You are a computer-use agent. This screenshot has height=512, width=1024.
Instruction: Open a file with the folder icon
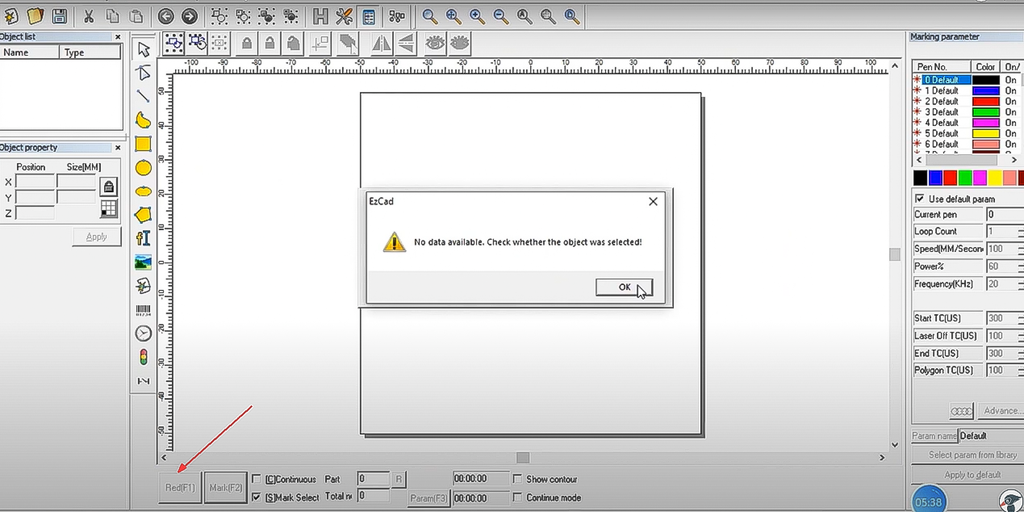point(35,16)
